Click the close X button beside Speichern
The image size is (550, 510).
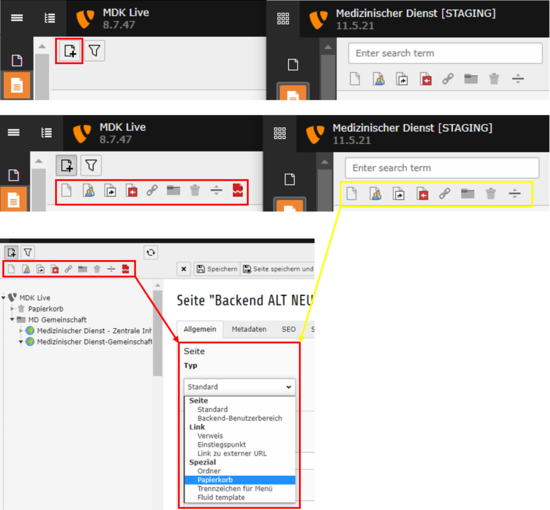tap(183, 269)
